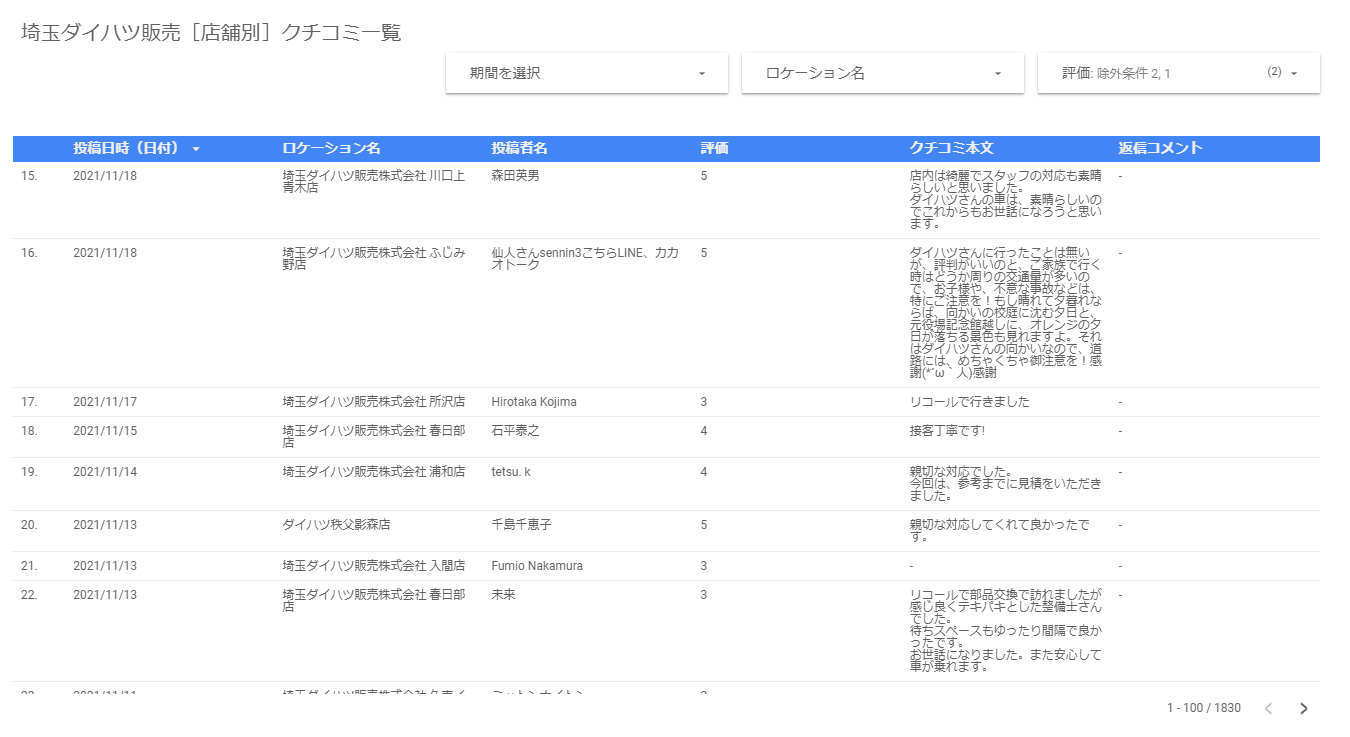Image resolution: width=1350 pixels, height=737 pixels.
Task: Open the 期間を選択 date range dropdown
Action: coord(587,73)
